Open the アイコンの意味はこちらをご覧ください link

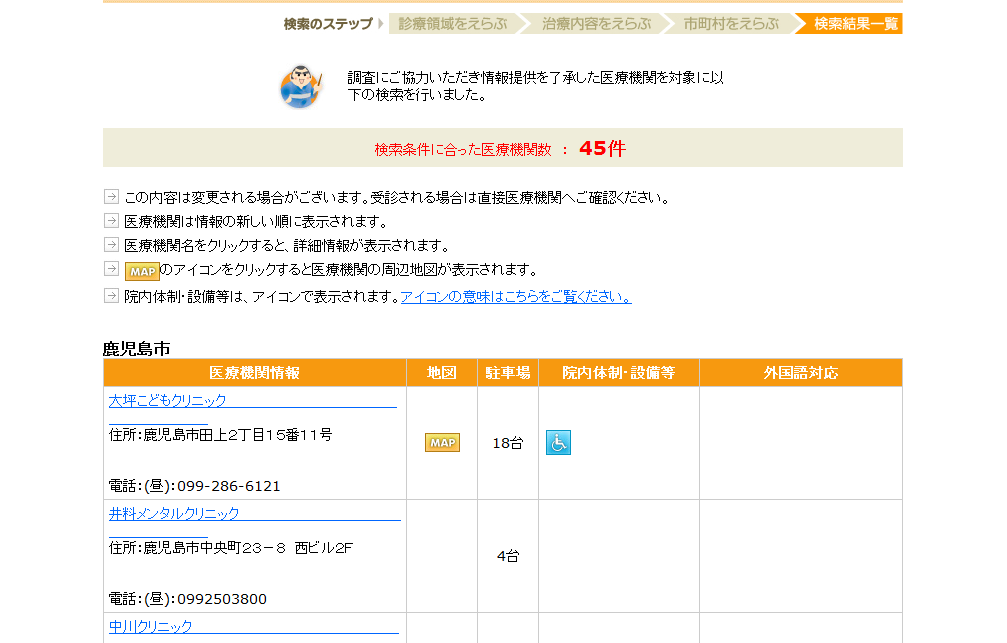[516, 296]
